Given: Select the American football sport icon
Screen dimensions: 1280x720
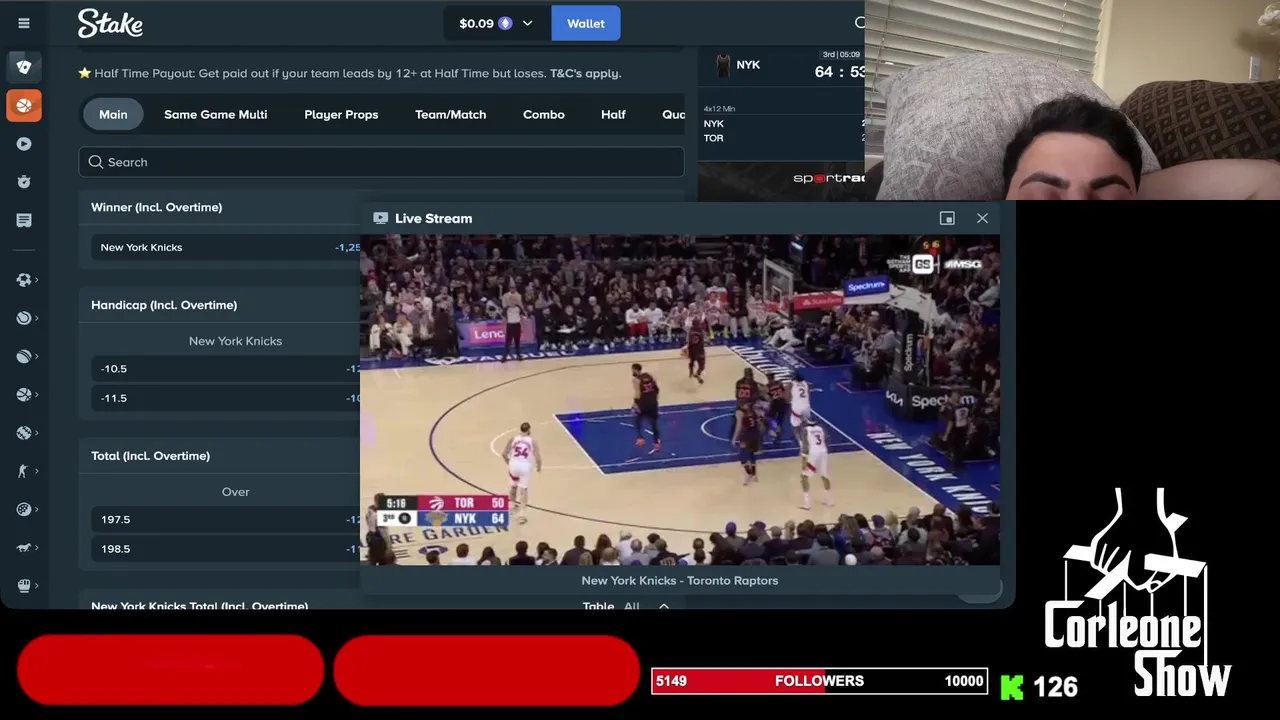Looking at the screenshot, I should tap(23, 356).
